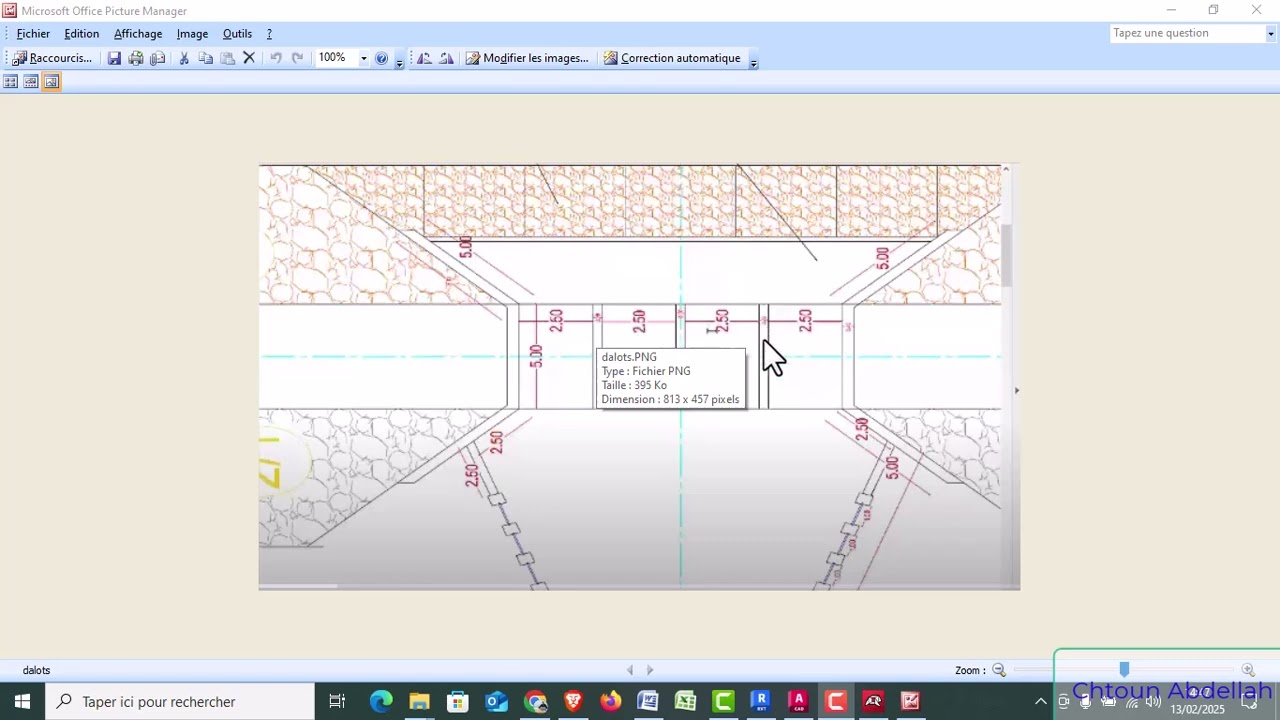
Task: Click the Tapez une question field
Action: click(1187, 33)
